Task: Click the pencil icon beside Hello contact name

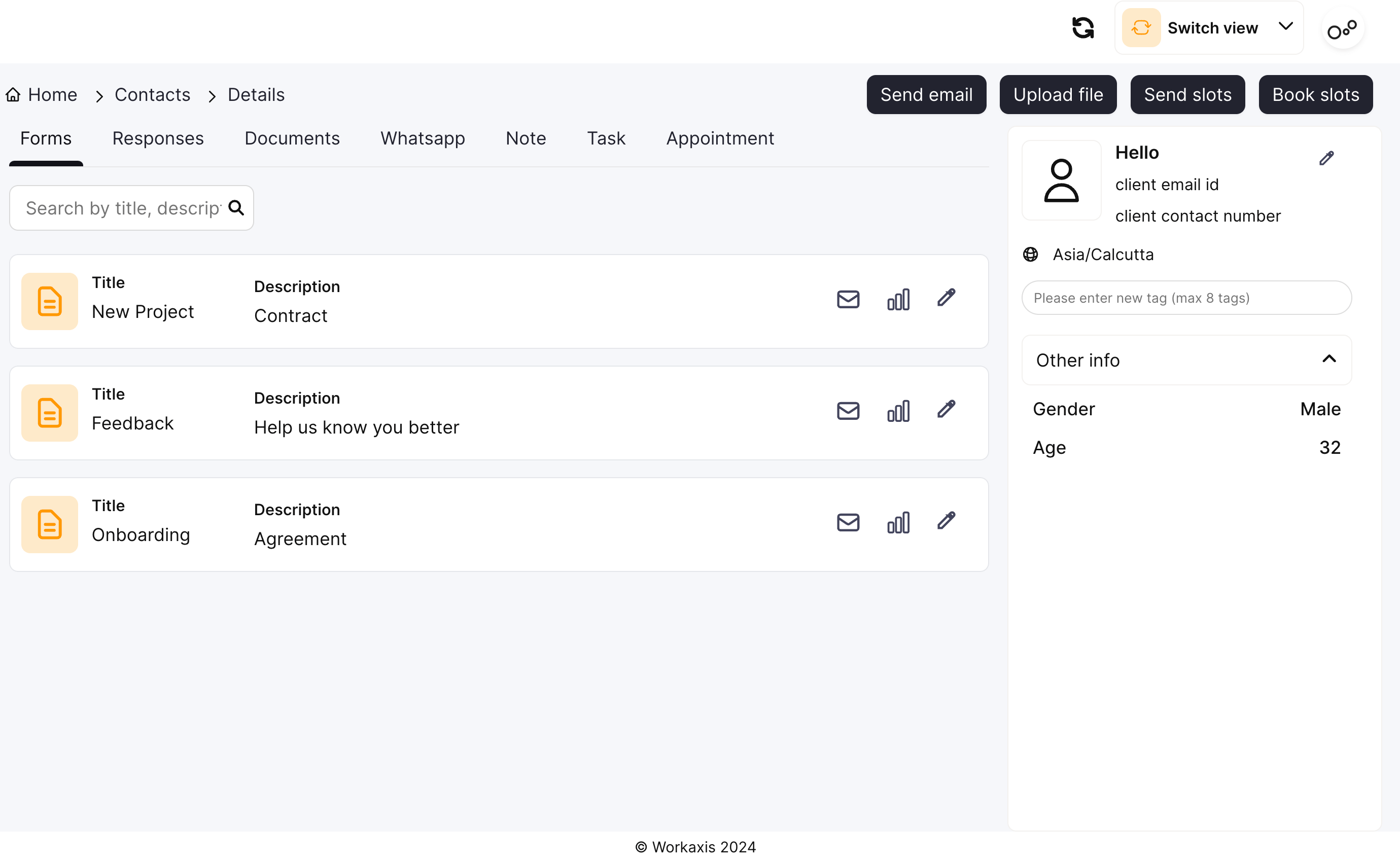Action: click(1326, 158)
